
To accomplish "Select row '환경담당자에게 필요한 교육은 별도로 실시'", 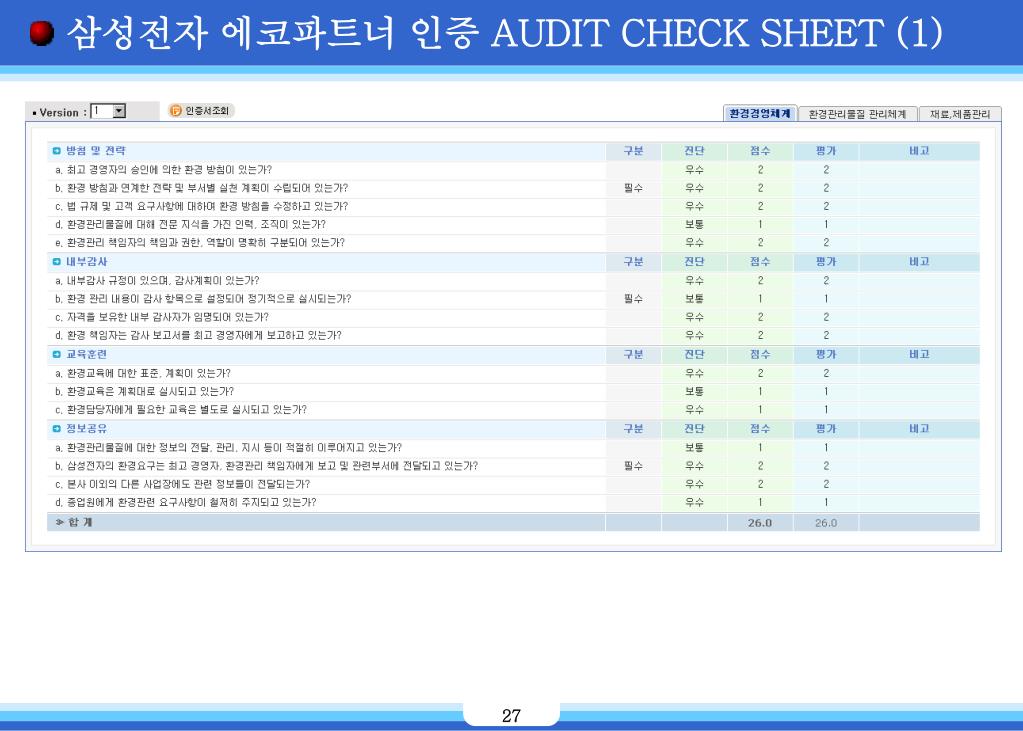I will 513,410.
